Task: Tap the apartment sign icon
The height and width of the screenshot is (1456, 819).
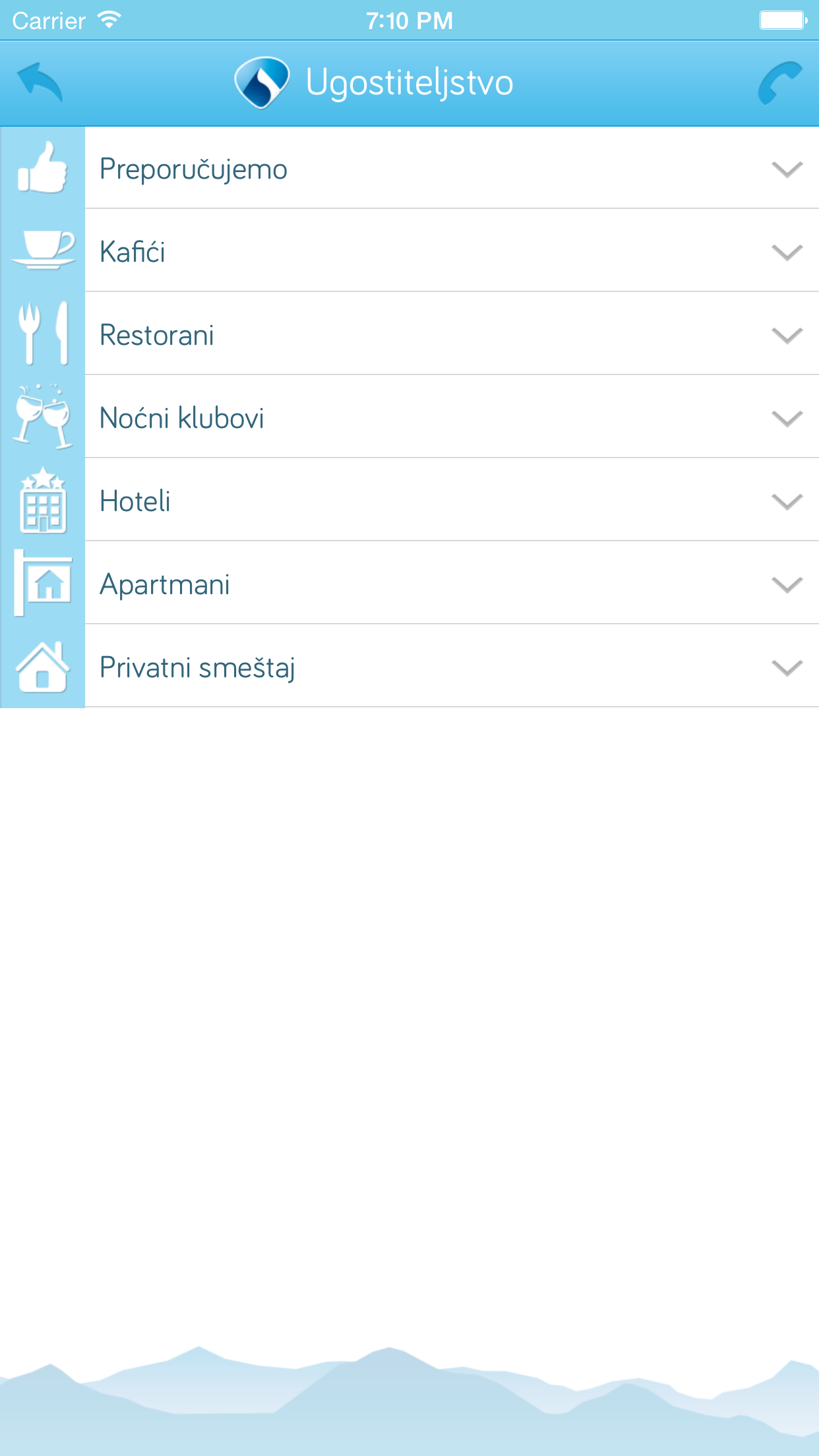Action: tap(43, 583)
